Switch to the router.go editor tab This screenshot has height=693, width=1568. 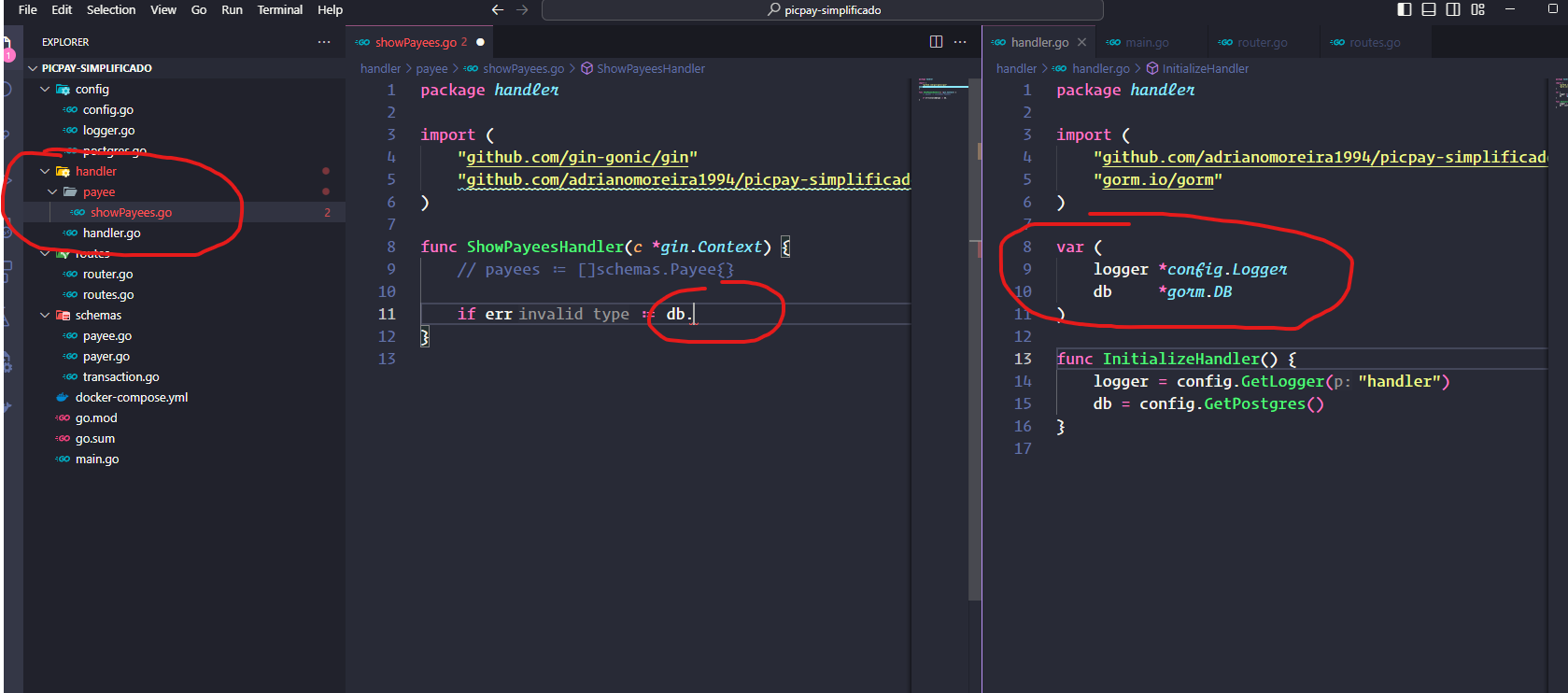[1262, 42]
